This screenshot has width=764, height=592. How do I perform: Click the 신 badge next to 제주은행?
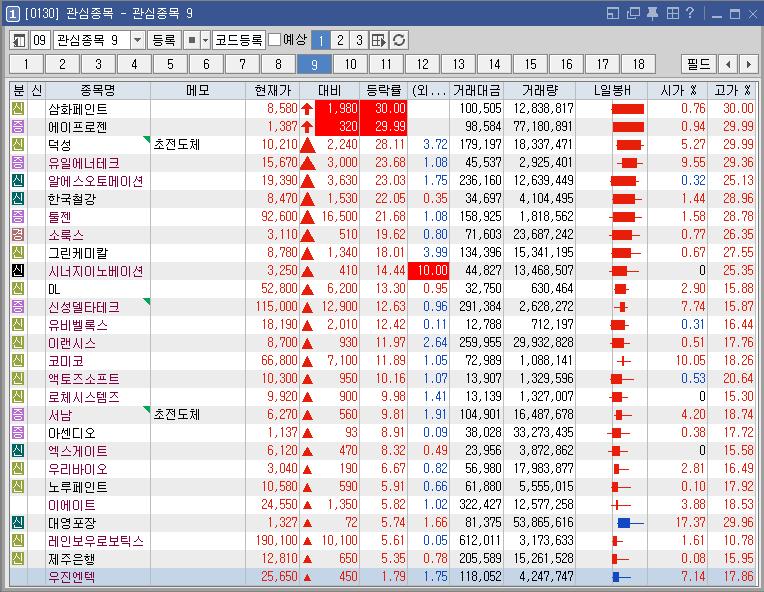(18, 559)
